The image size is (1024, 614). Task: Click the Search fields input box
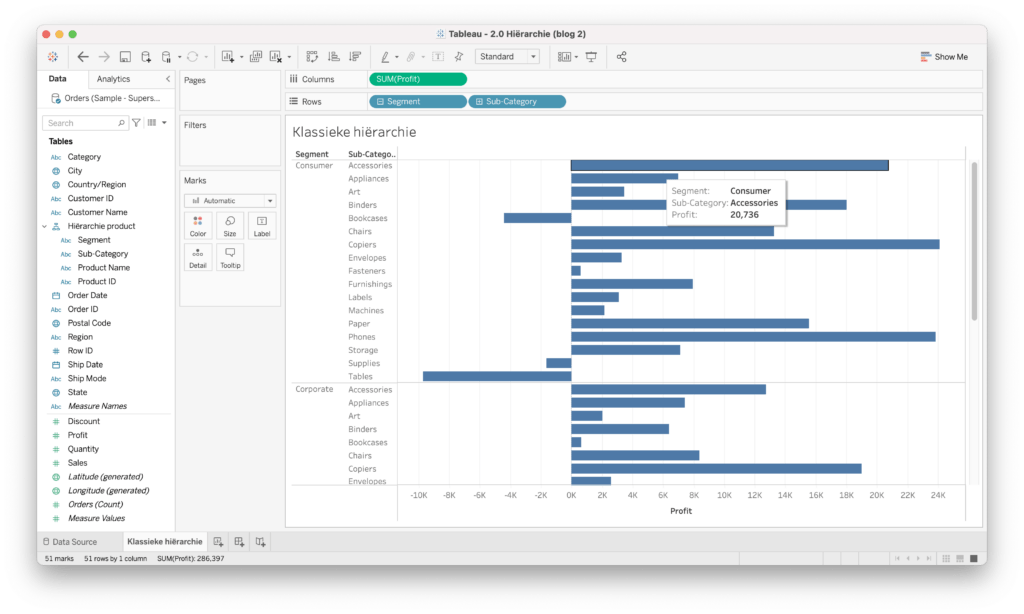tap(84, 123)
